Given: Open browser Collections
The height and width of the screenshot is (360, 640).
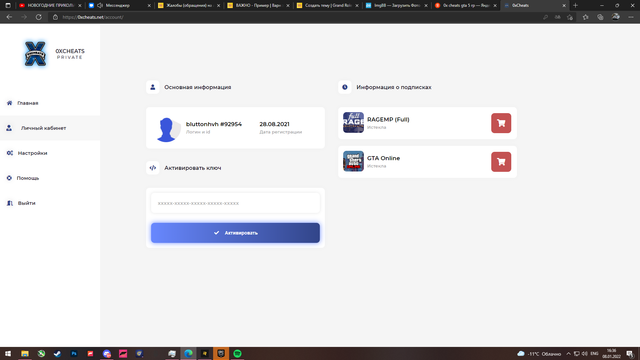Looking at the screenshot, I should coord(600,17).
